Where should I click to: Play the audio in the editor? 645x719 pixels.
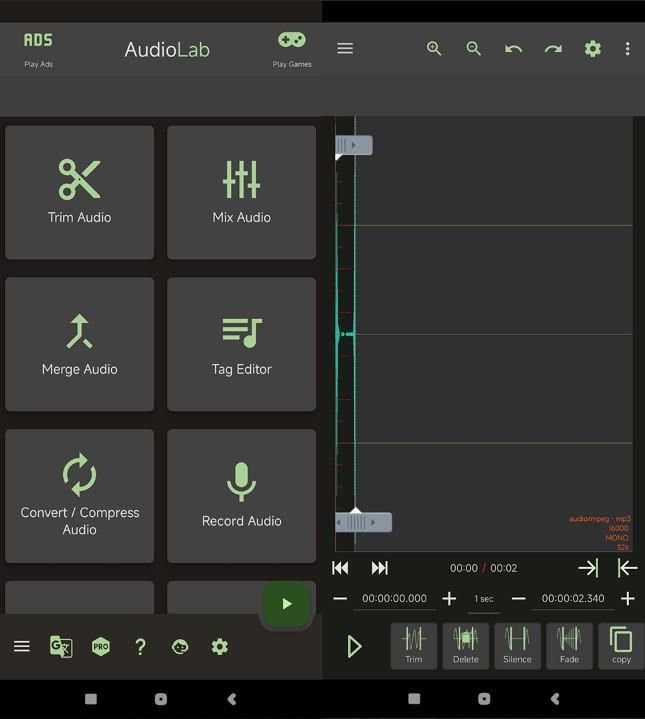pyautogui.click(x=354, y=647)
